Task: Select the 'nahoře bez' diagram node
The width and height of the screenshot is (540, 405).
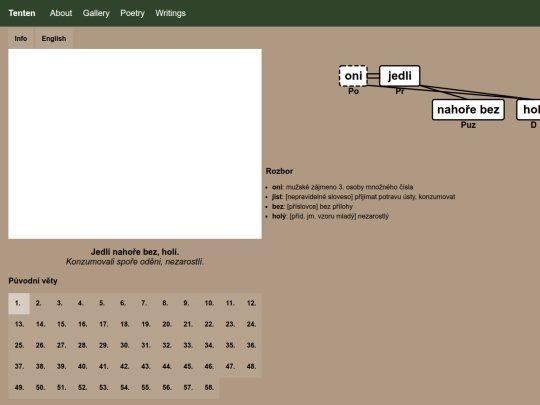Action: (x=468, y=110)
